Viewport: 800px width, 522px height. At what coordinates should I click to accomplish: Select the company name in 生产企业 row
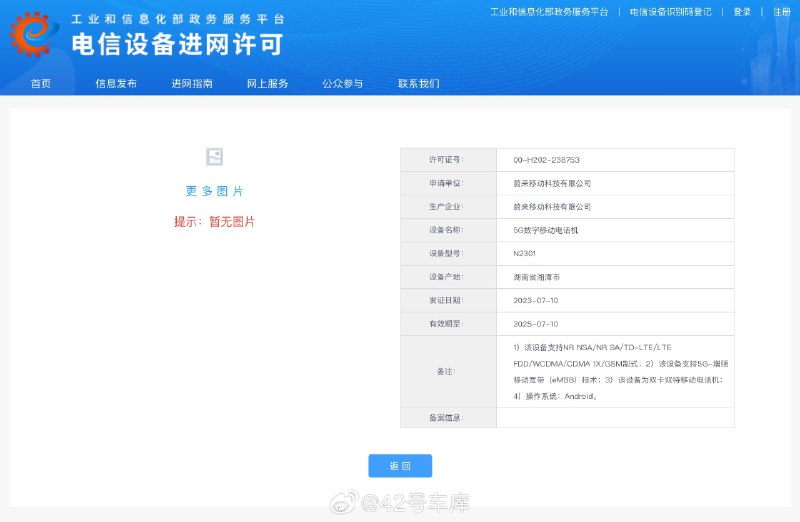pyautogui.click(x=552, y=207)
